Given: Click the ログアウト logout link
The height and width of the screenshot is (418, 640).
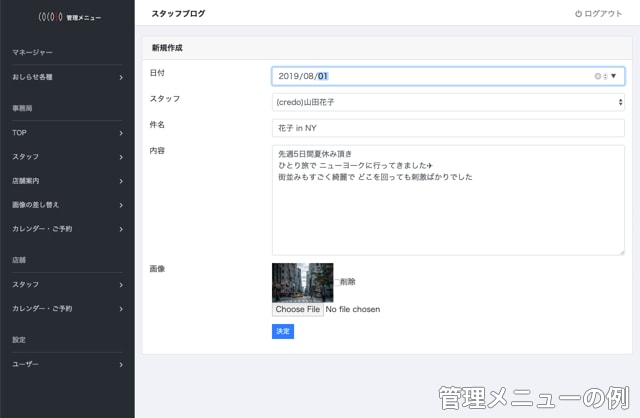Looking at the screenshot, I should pos(598,13).
